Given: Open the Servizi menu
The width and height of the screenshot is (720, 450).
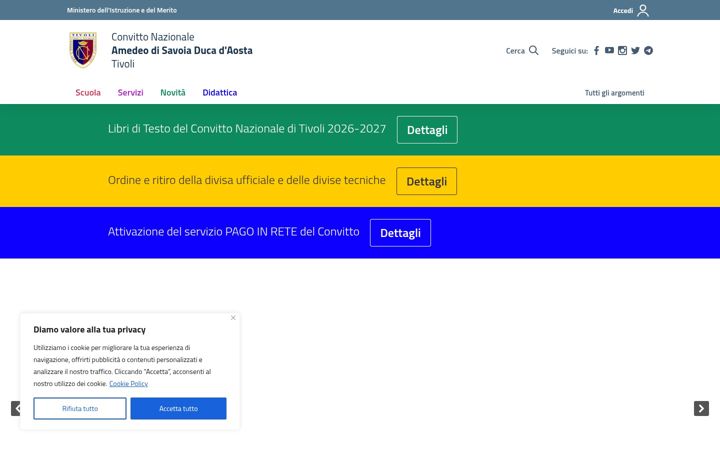Looking at the screenshot, I should tap(130, 93).
